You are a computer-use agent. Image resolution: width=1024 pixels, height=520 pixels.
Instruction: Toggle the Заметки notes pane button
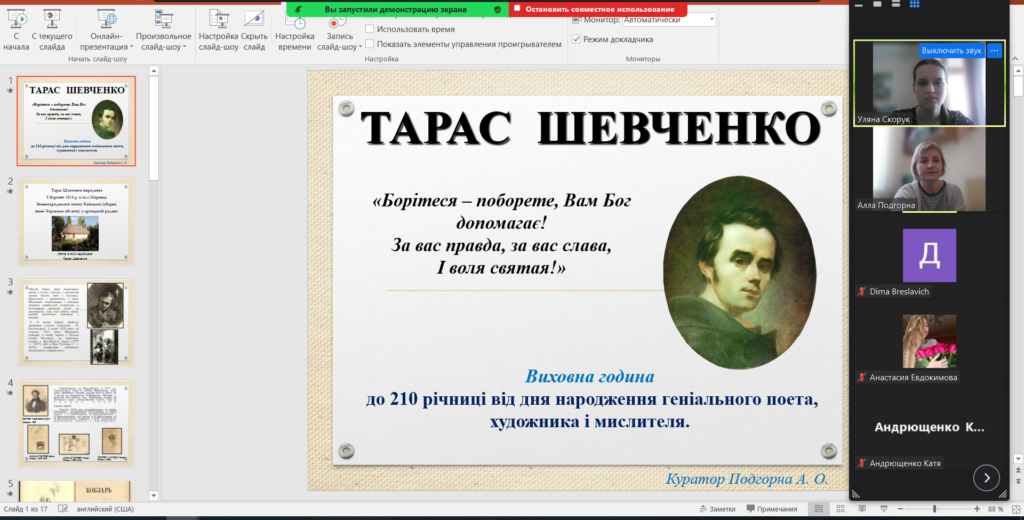point(717,509)
